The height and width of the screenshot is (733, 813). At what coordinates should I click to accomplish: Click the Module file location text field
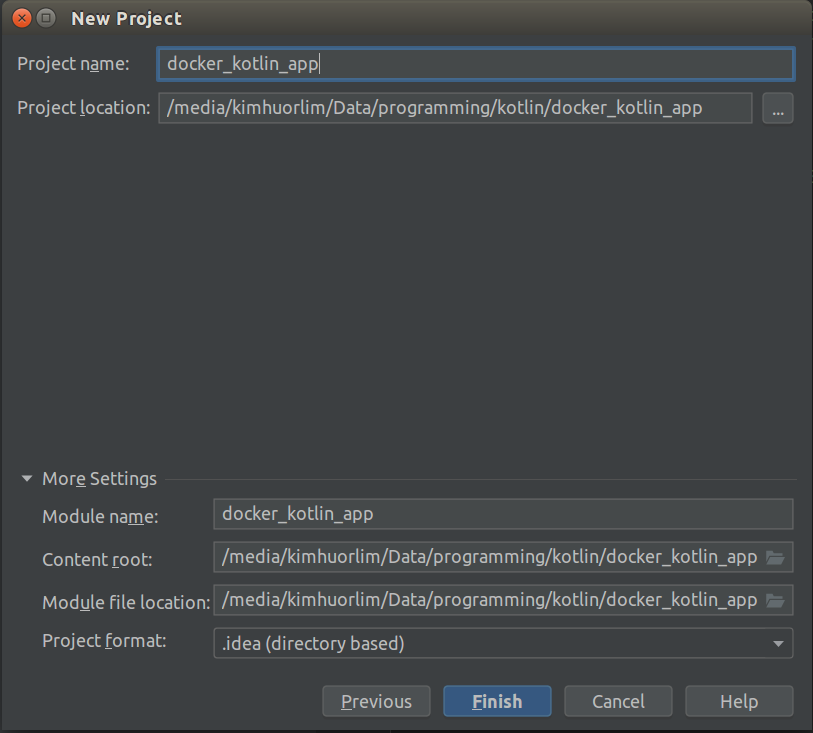click(488, 600)
